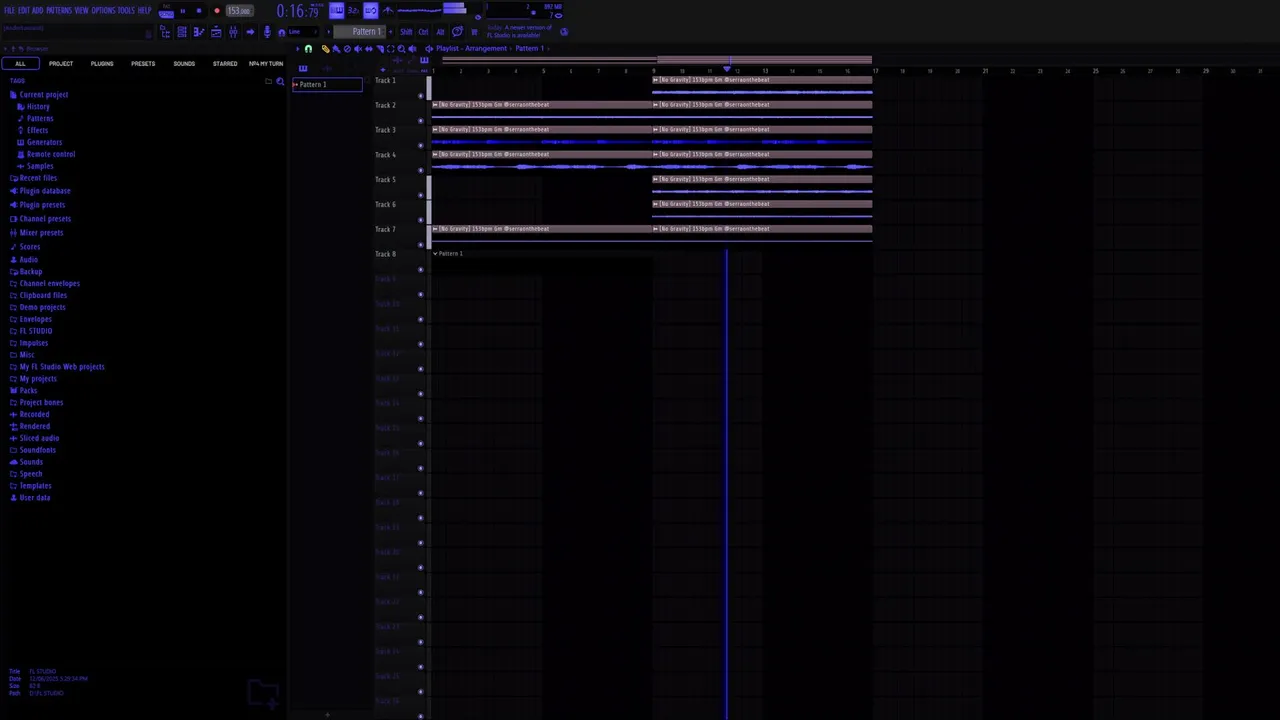Click the microphone recording icon
The width and height of the screenshot is (1280, 720).
[x=267, y=32]
